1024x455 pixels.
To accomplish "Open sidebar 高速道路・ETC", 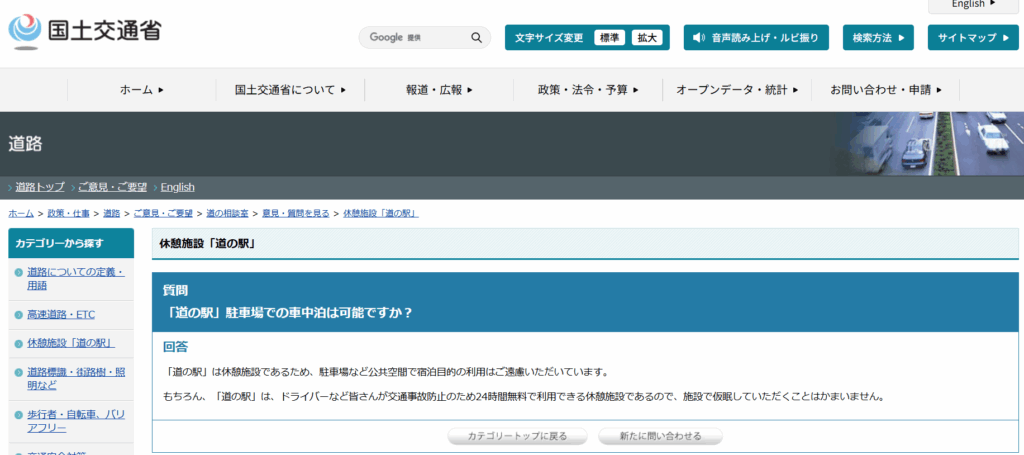I will point(61,315).
